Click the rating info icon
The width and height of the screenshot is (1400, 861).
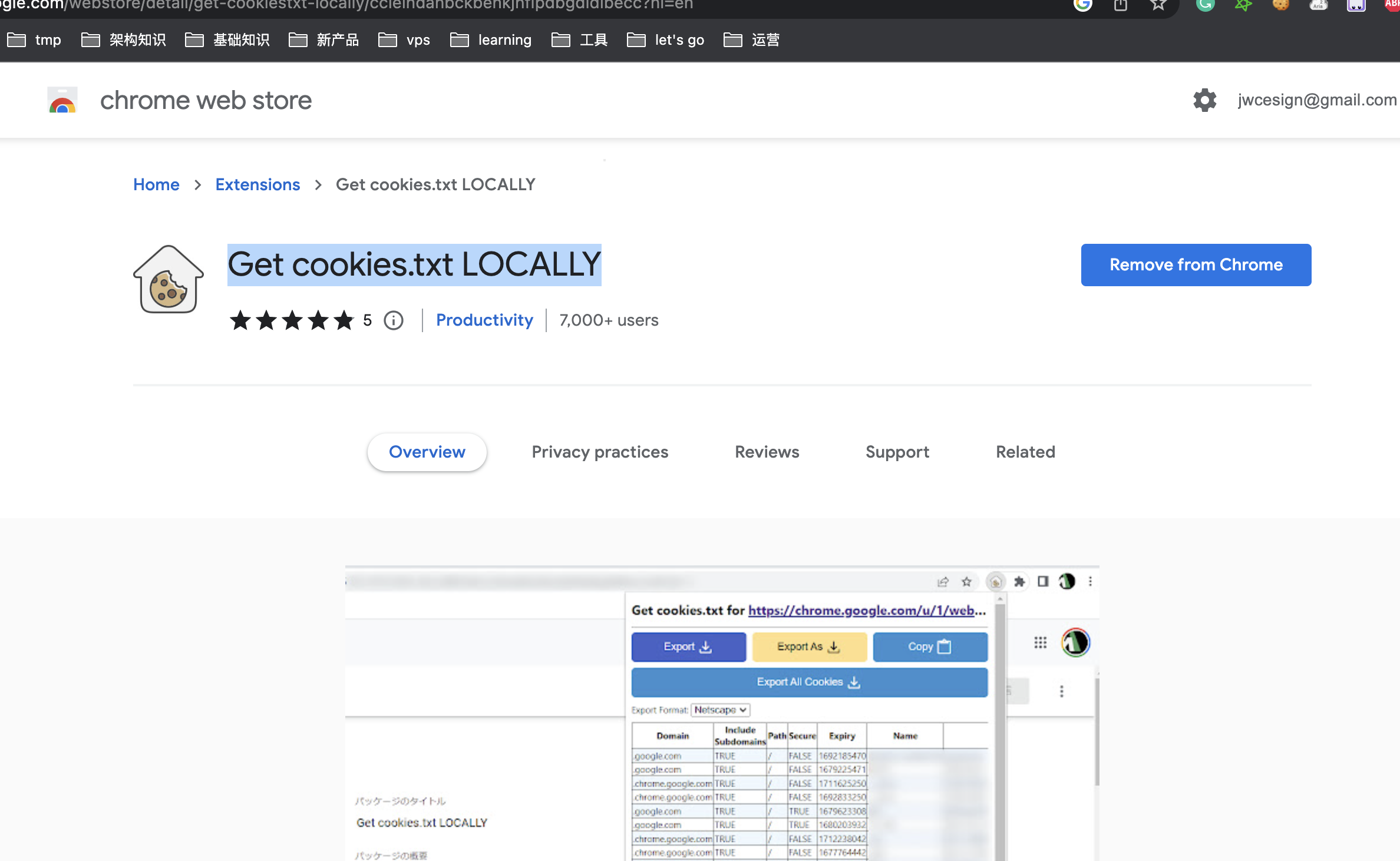(x=394, y=320)
